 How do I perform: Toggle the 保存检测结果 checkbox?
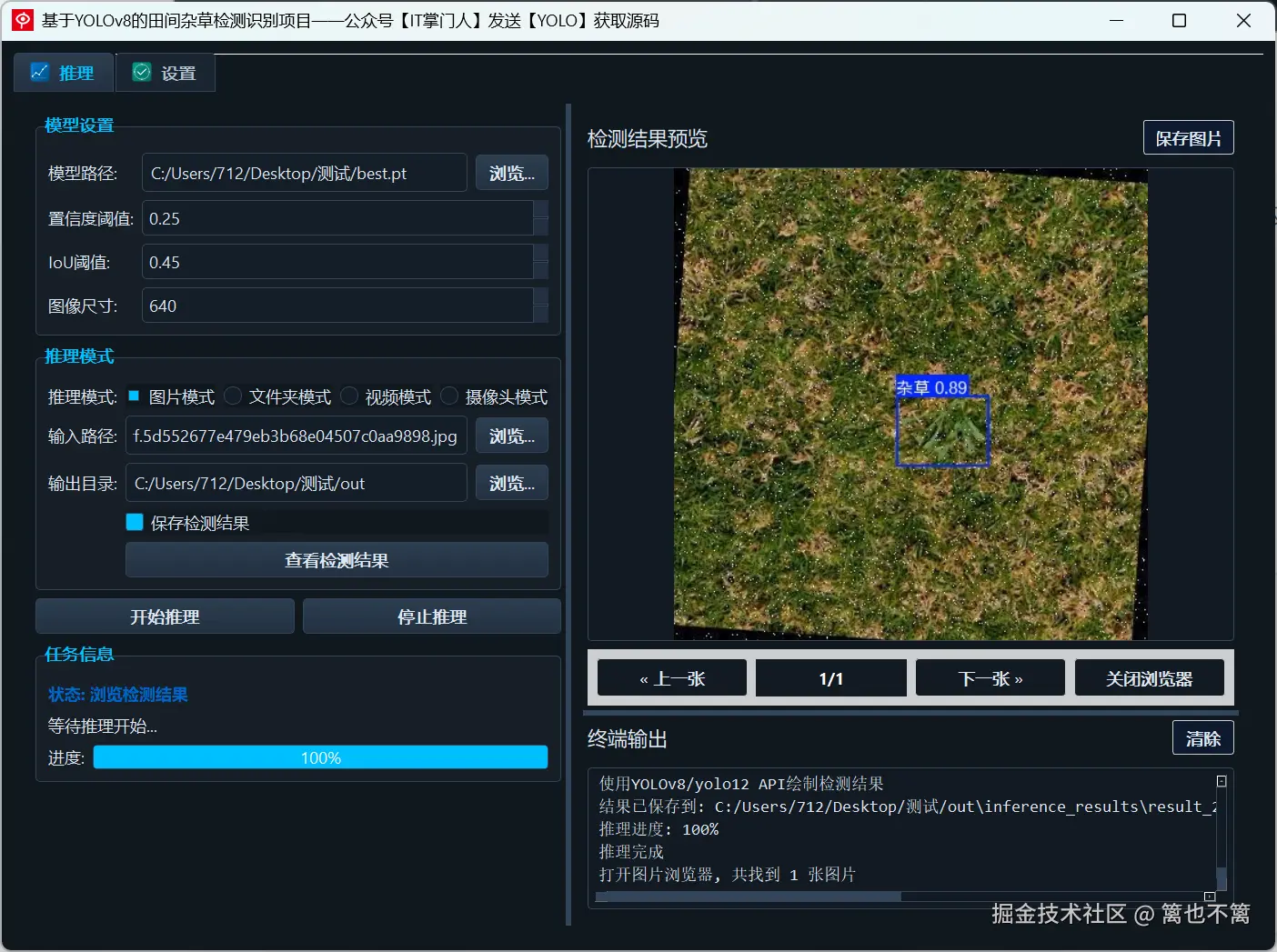pos(135,522)
